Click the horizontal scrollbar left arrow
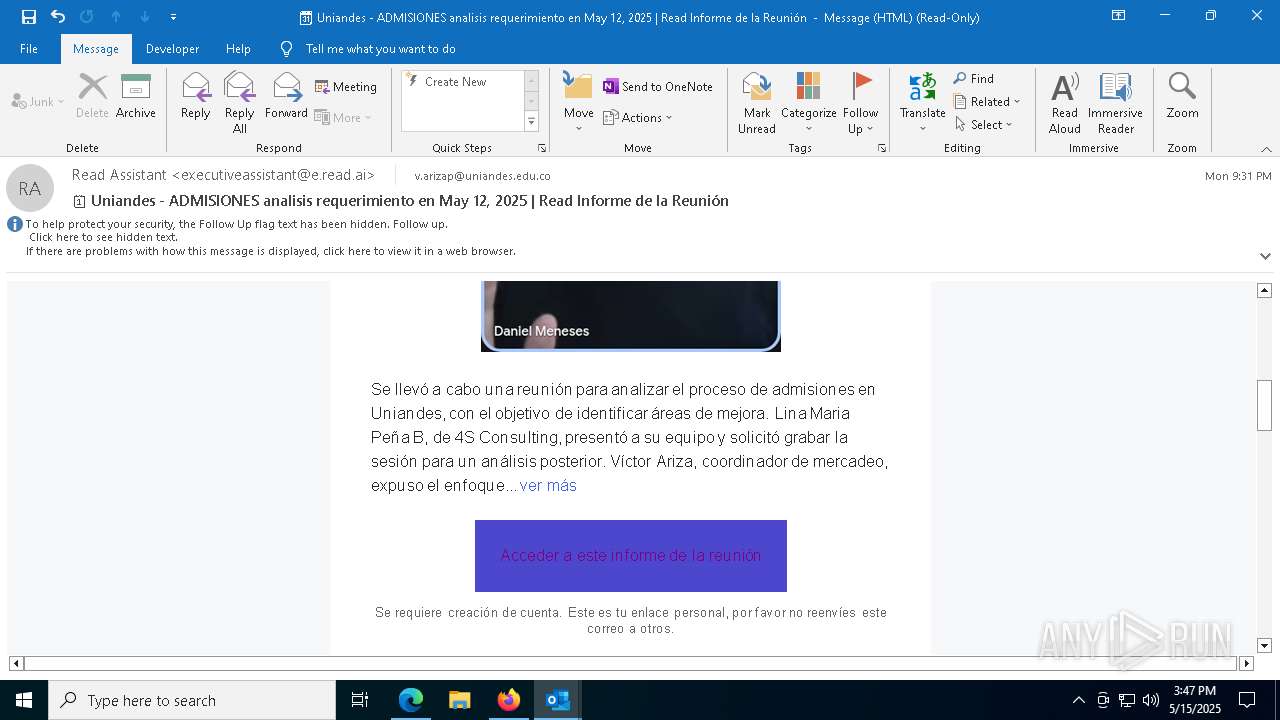This screenshot has height=720, width=1280. (16, 663)
